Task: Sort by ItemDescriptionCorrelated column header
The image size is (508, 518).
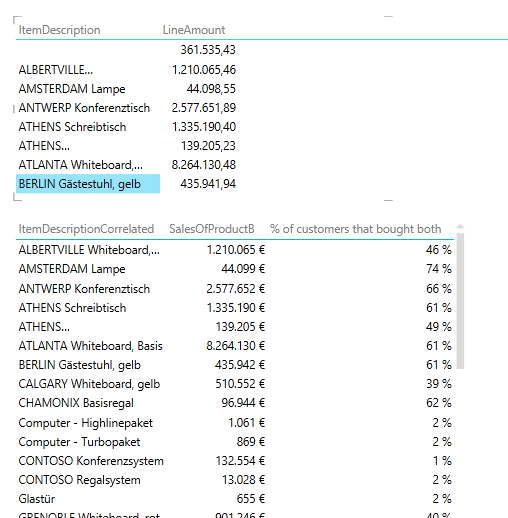Action: click(x=86, y=229)
